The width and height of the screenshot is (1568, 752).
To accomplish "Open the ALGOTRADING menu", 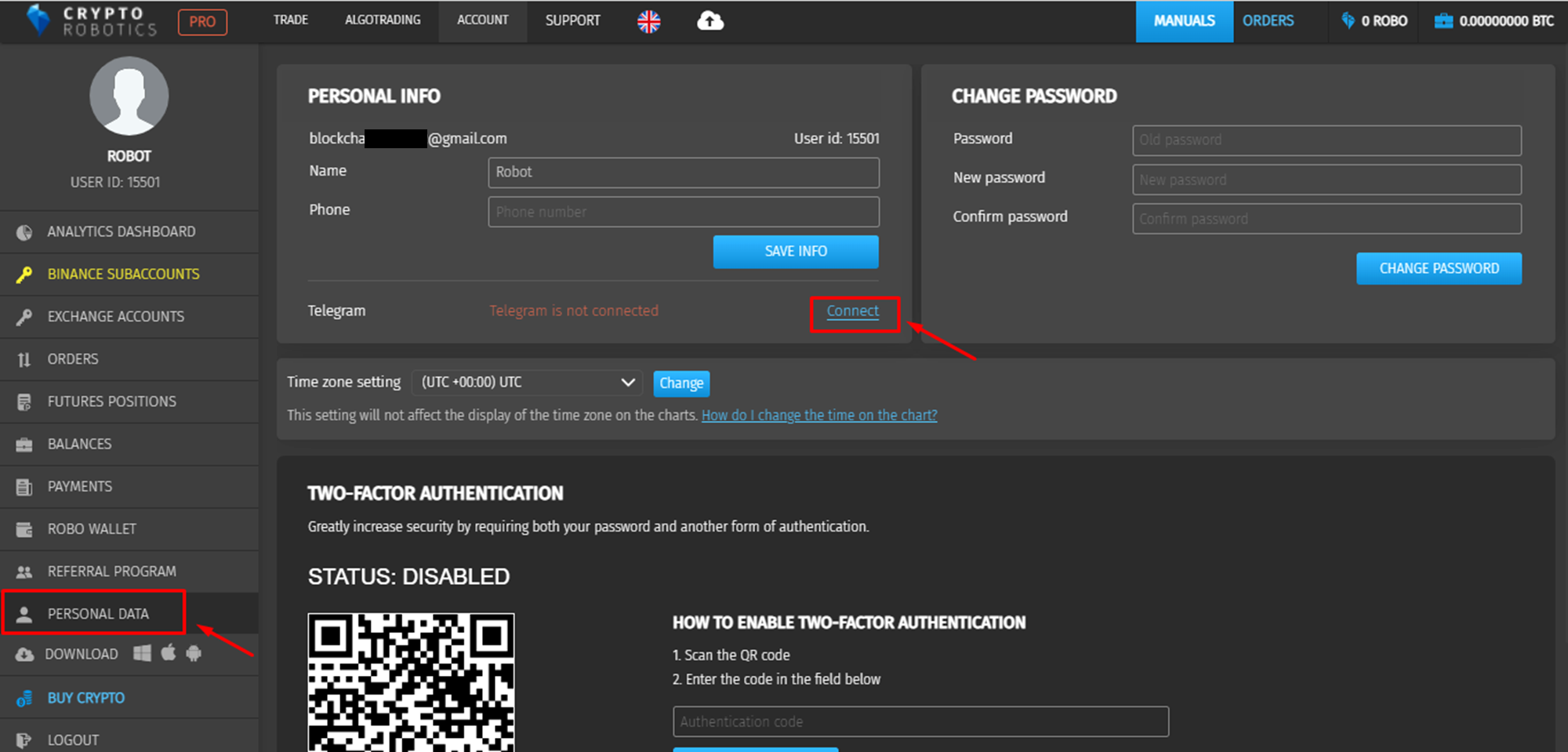I will [383, 20].
